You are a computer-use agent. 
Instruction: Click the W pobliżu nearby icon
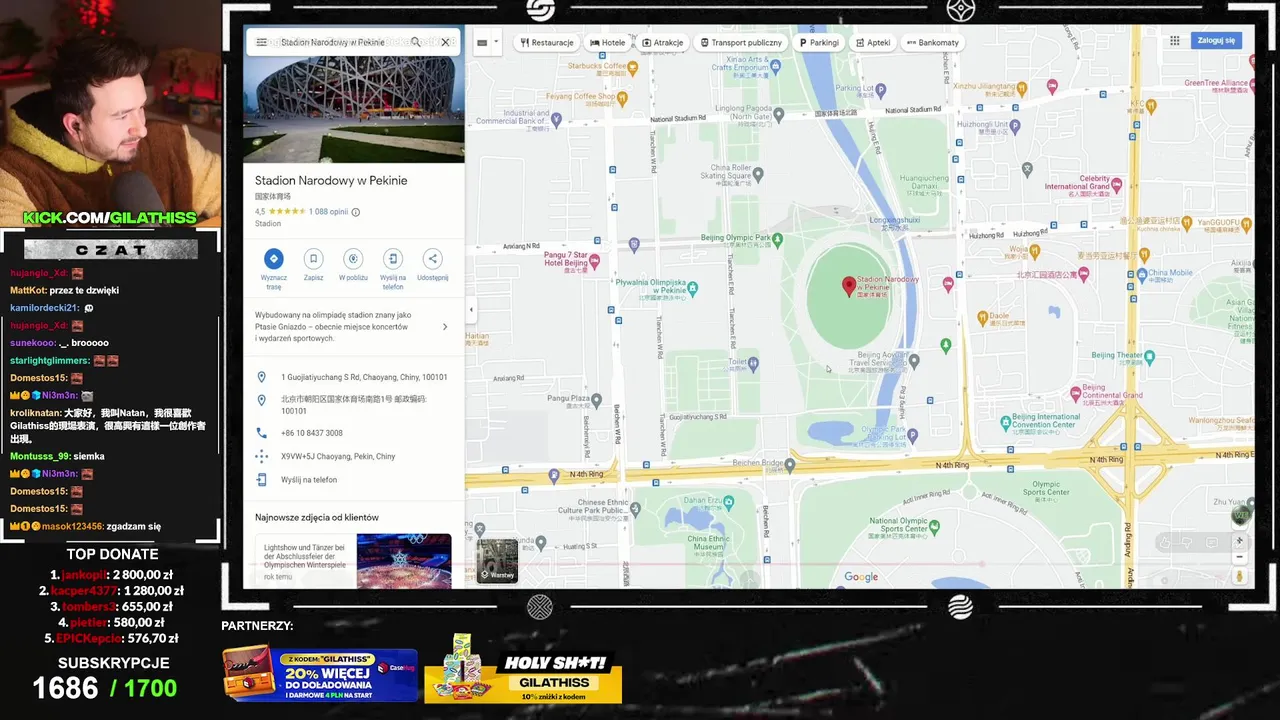[x=352, y=258]
